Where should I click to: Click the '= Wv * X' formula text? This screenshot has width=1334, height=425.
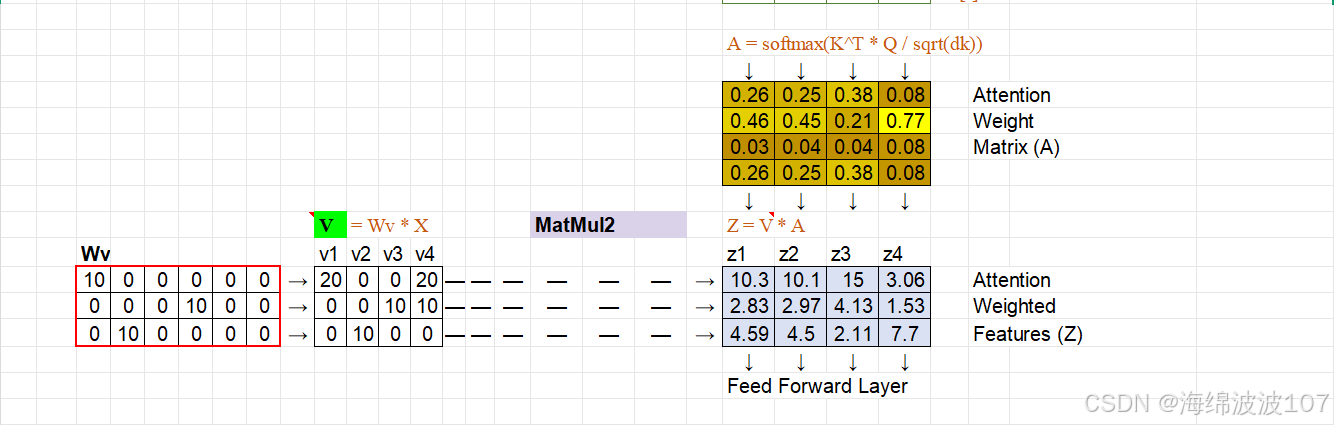[x=390, y=225]
